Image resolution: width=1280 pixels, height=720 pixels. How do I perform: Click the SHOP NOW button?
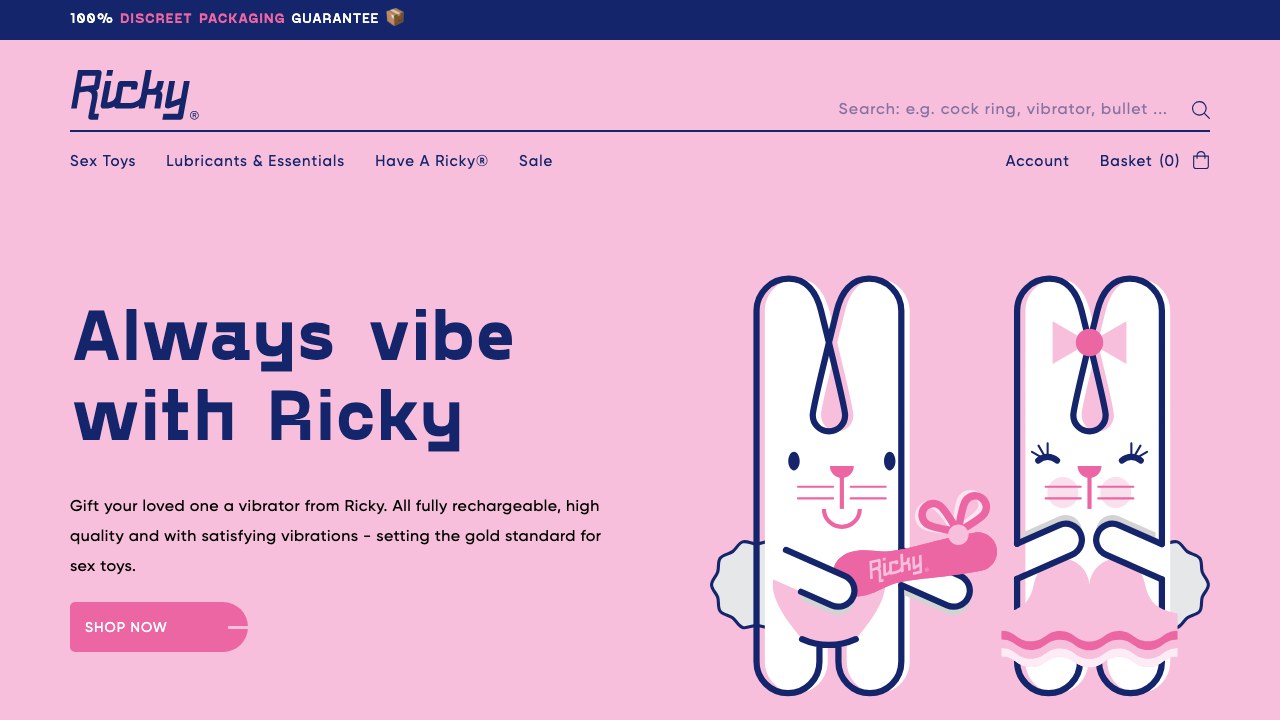[159, 627]
